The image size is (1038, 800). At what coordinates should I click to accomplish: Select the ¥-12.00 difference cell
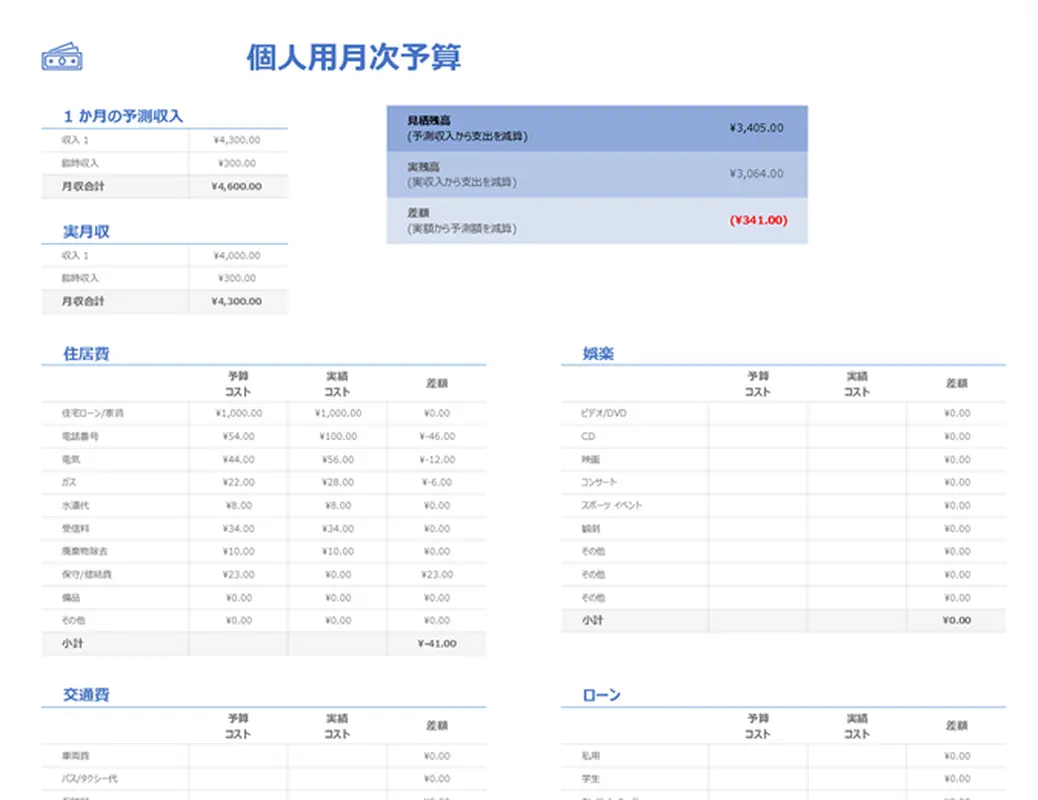click(437, 459)
